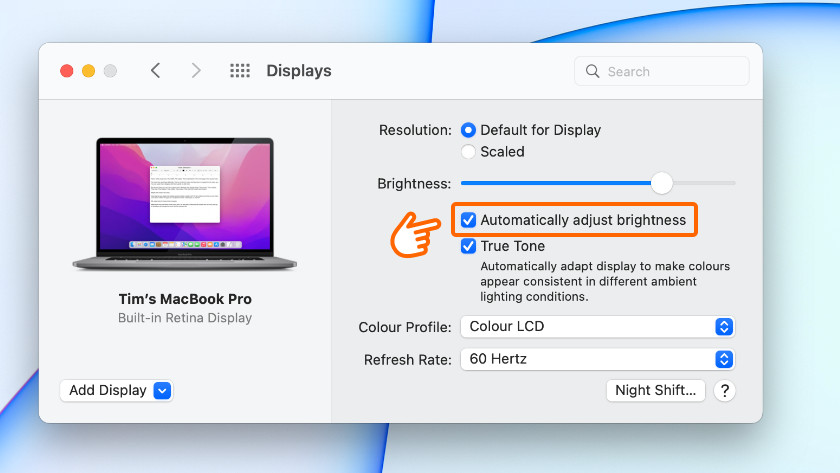Click the magnifying glass search icon
Image resolution: width=840 pixels, height=473 pixels.
tap(593, 72)
